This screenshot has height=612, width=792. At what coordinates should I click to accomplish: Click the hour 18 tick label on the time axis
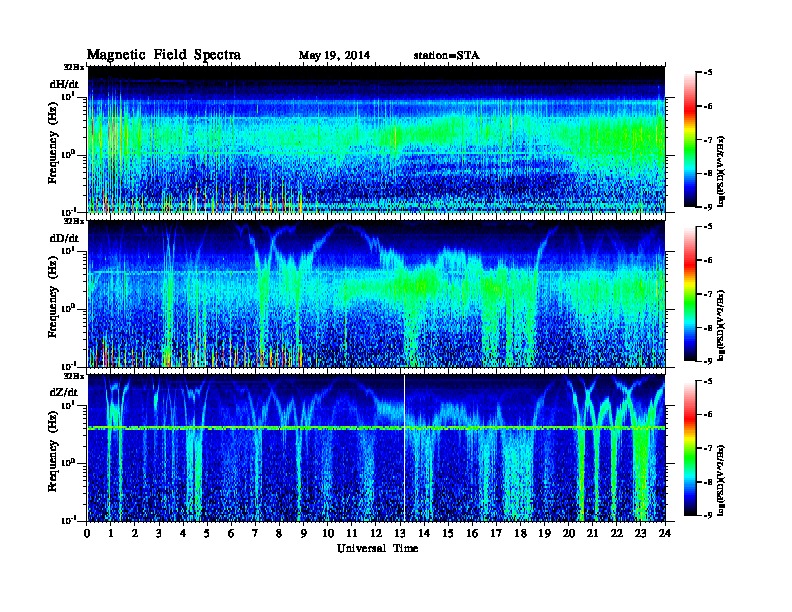click(x=520, y=533)
